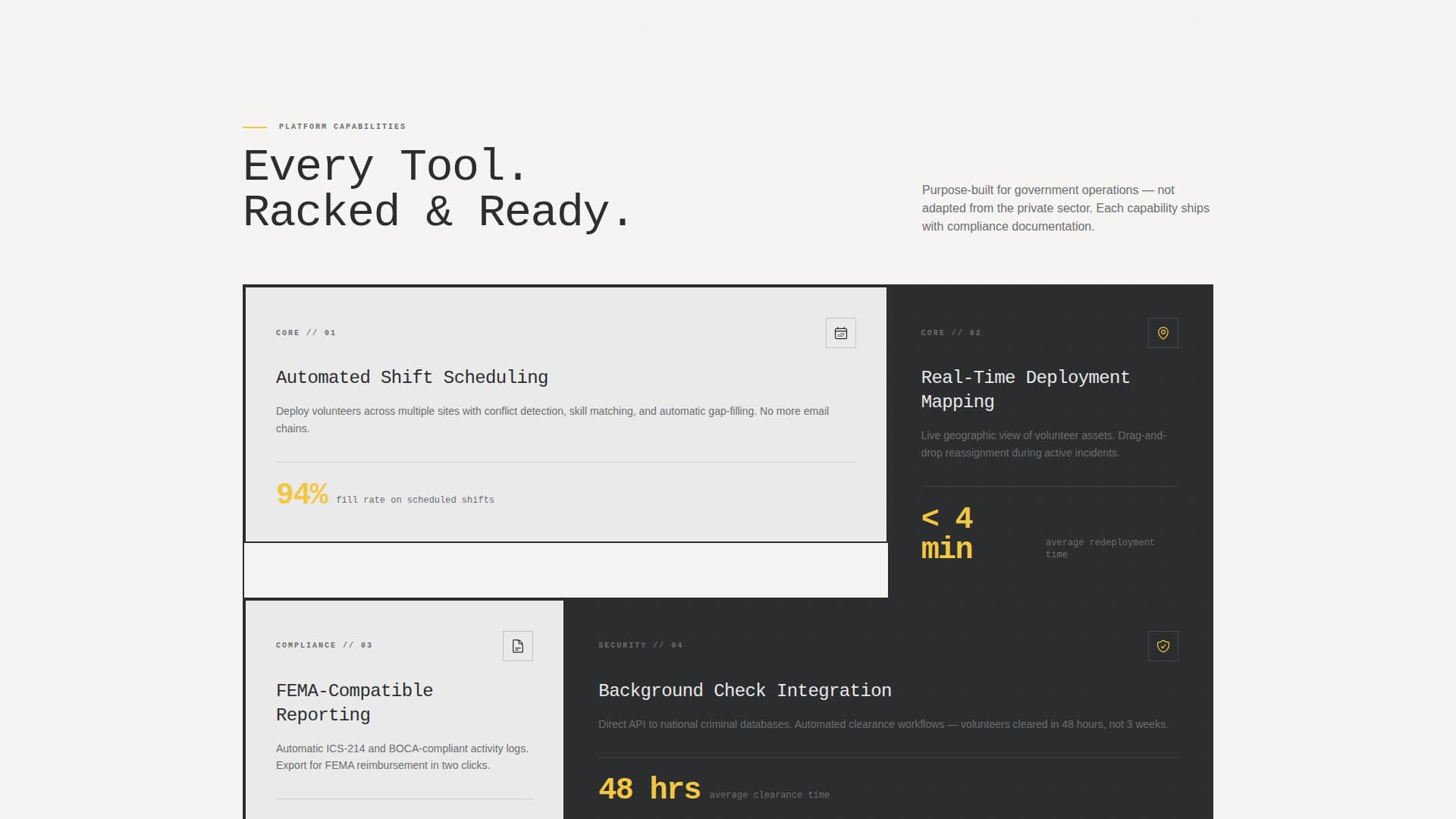1456x819 pixels.
Task: Click the 'Automatic ICS-214 and BOCA-compliant' description
Action: point(402,757)
